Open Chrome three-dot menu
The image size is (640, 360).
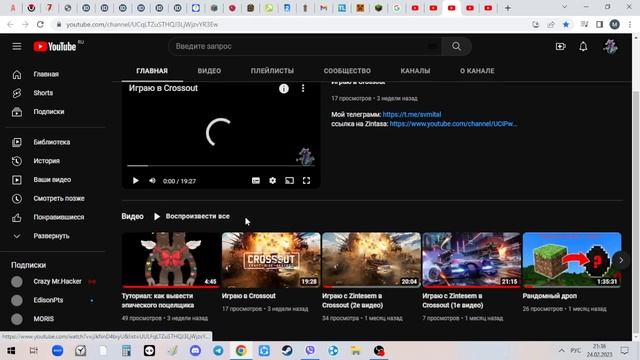point(630,24)
